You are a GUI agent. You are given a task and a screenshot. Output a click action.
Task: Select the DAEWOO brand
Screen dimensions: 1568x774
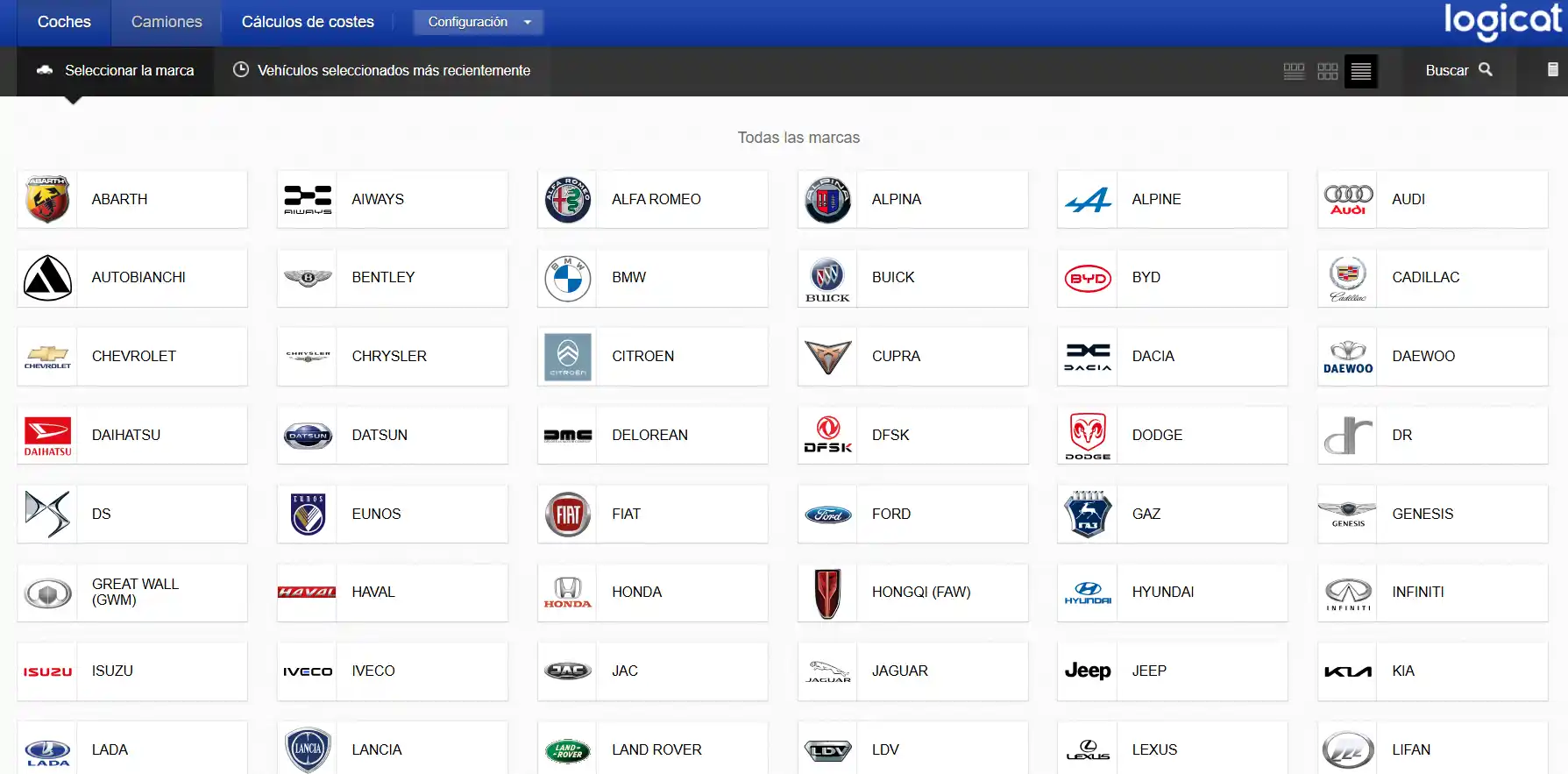(1432, 357)
